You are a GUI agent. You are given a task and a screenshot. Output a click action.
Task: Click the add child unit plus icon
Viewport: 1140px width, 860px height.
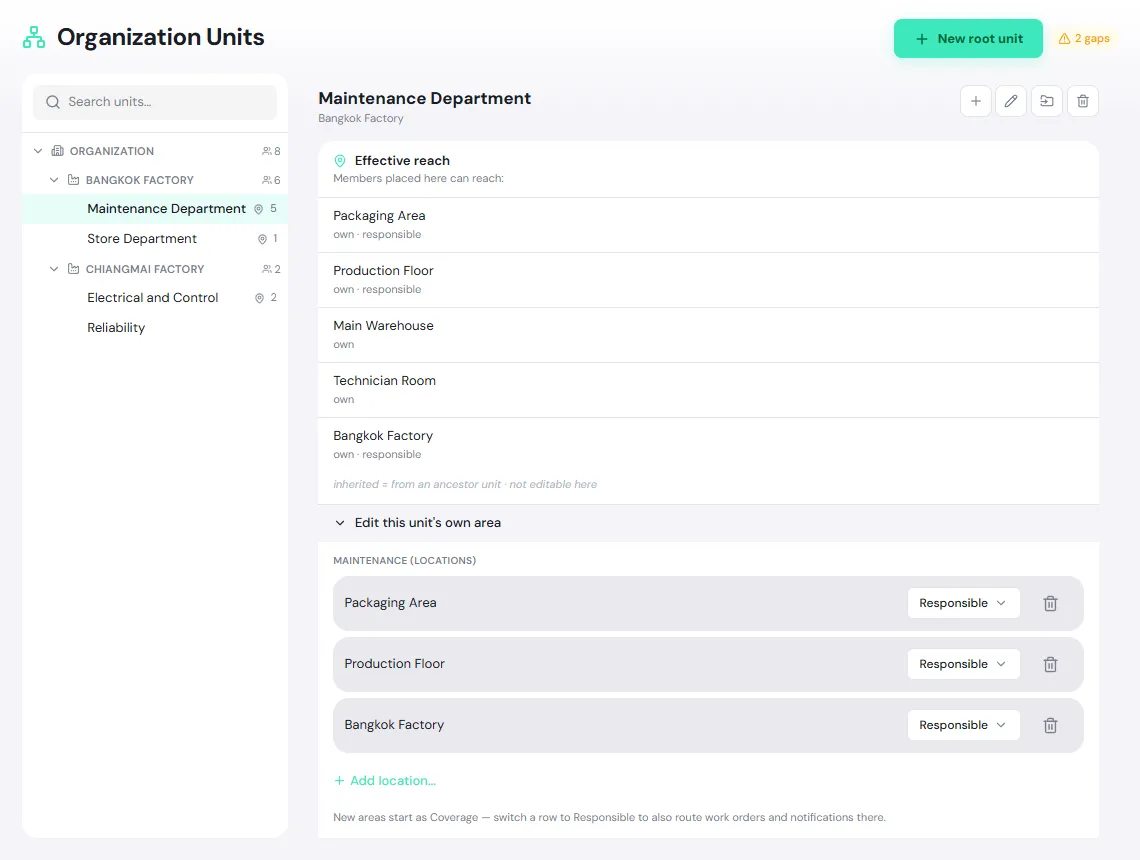[976, 101]
